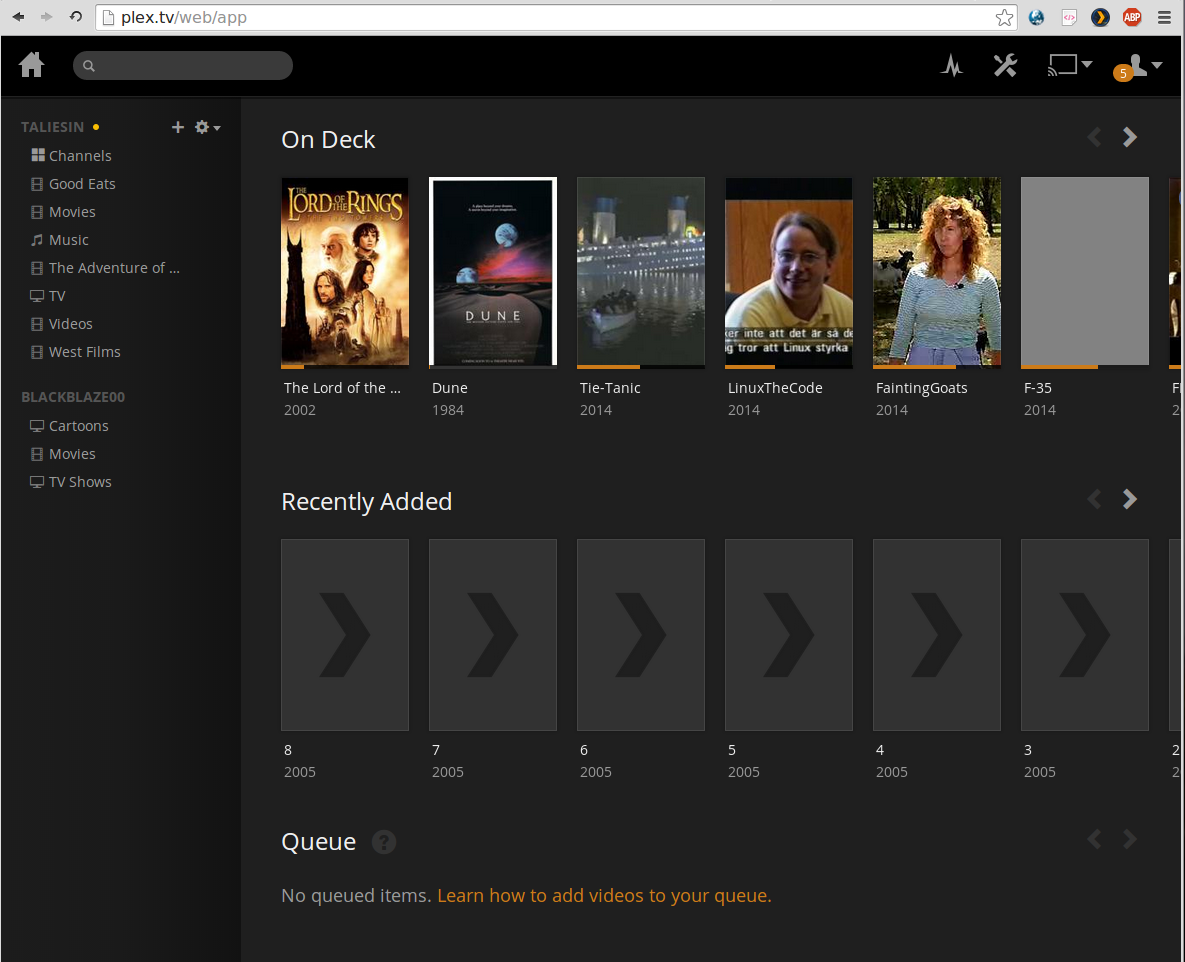Viewport: 1185px width, 962px height.
Task: Go to the Plex home icon
Action: click(32, 65)
